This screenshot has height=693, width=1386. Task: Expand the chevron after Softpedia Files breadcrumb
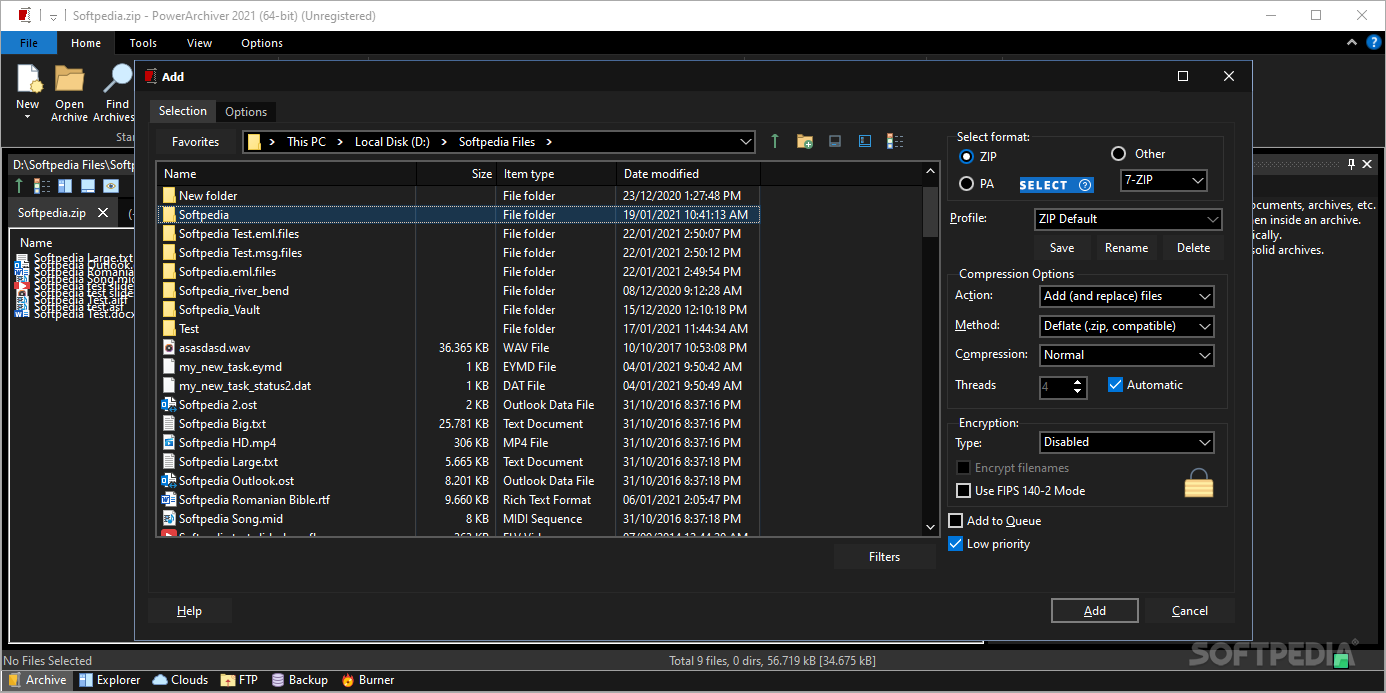tap(549, 142)
